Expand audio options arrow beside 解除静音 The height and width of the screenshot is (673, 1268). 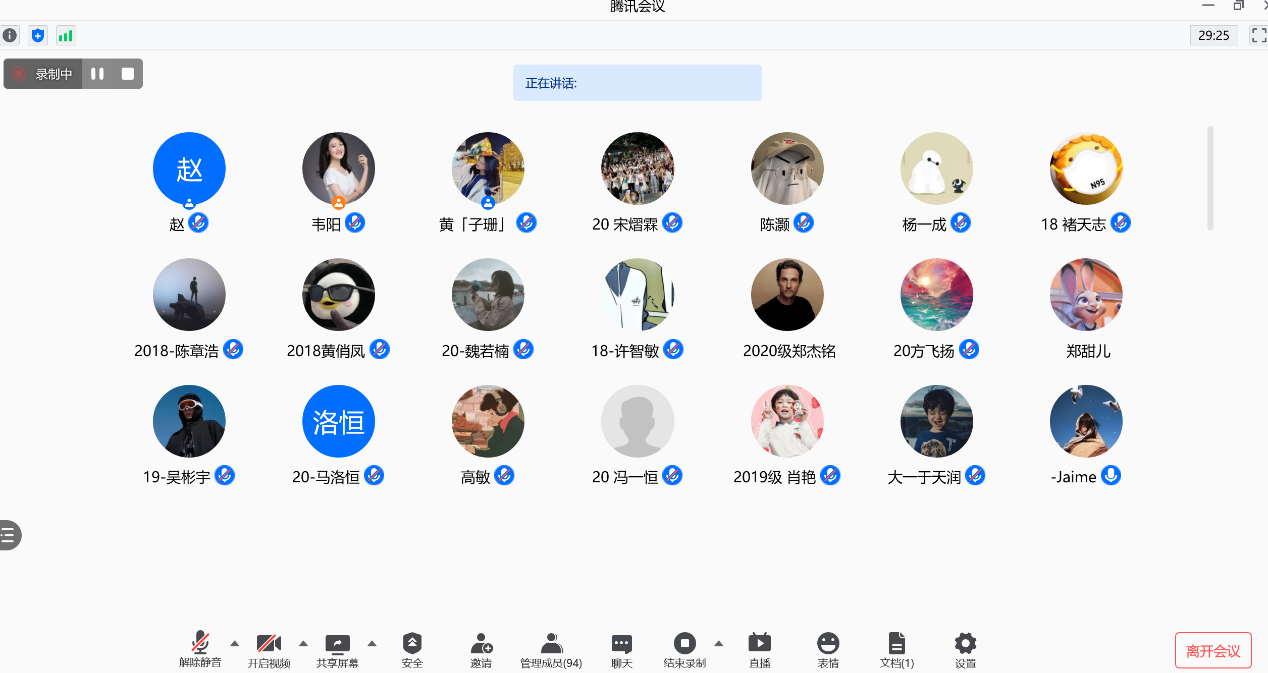pos(235,643)
